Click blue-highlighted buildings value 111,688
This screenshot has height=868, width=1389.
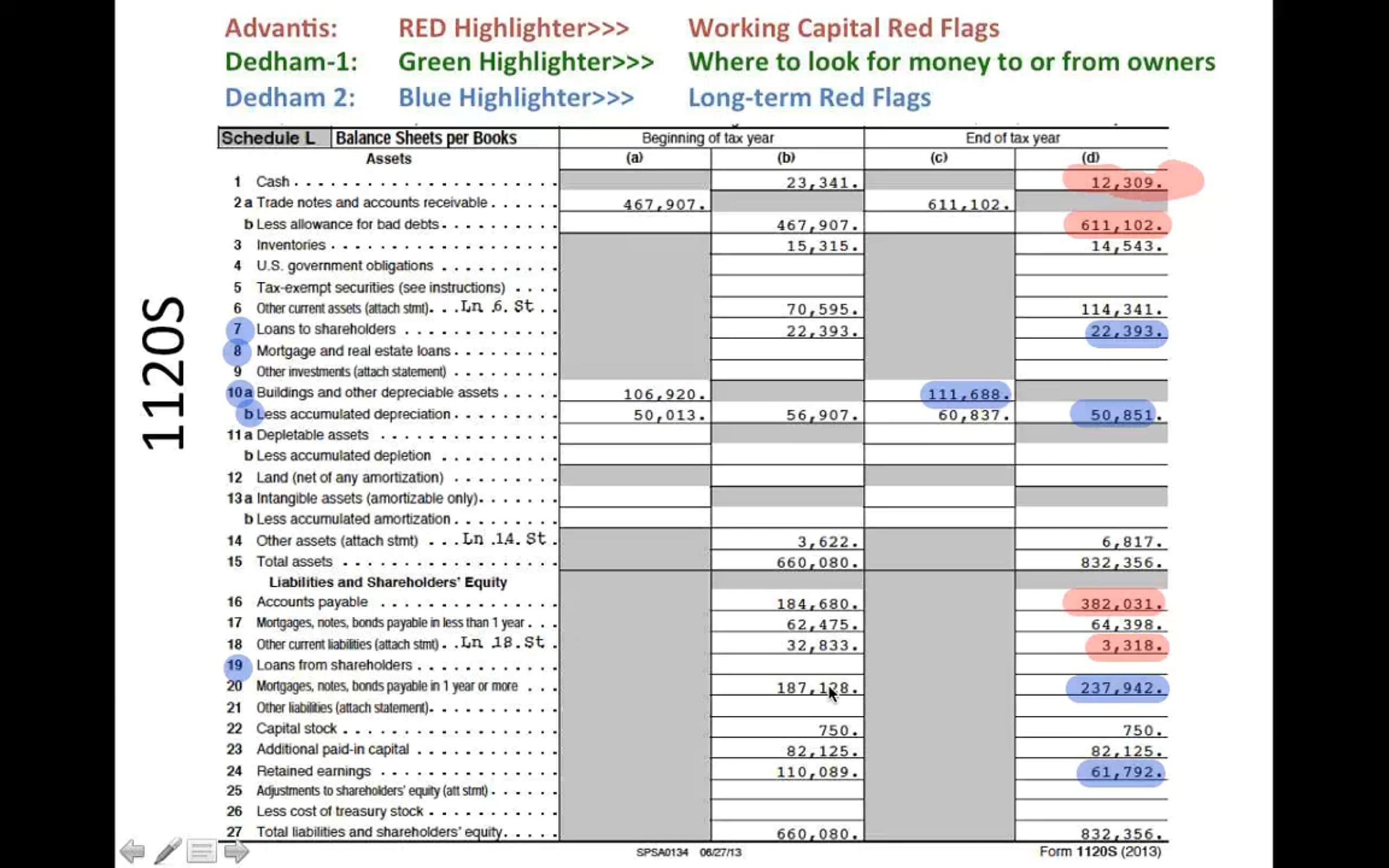tap(967, 395)
